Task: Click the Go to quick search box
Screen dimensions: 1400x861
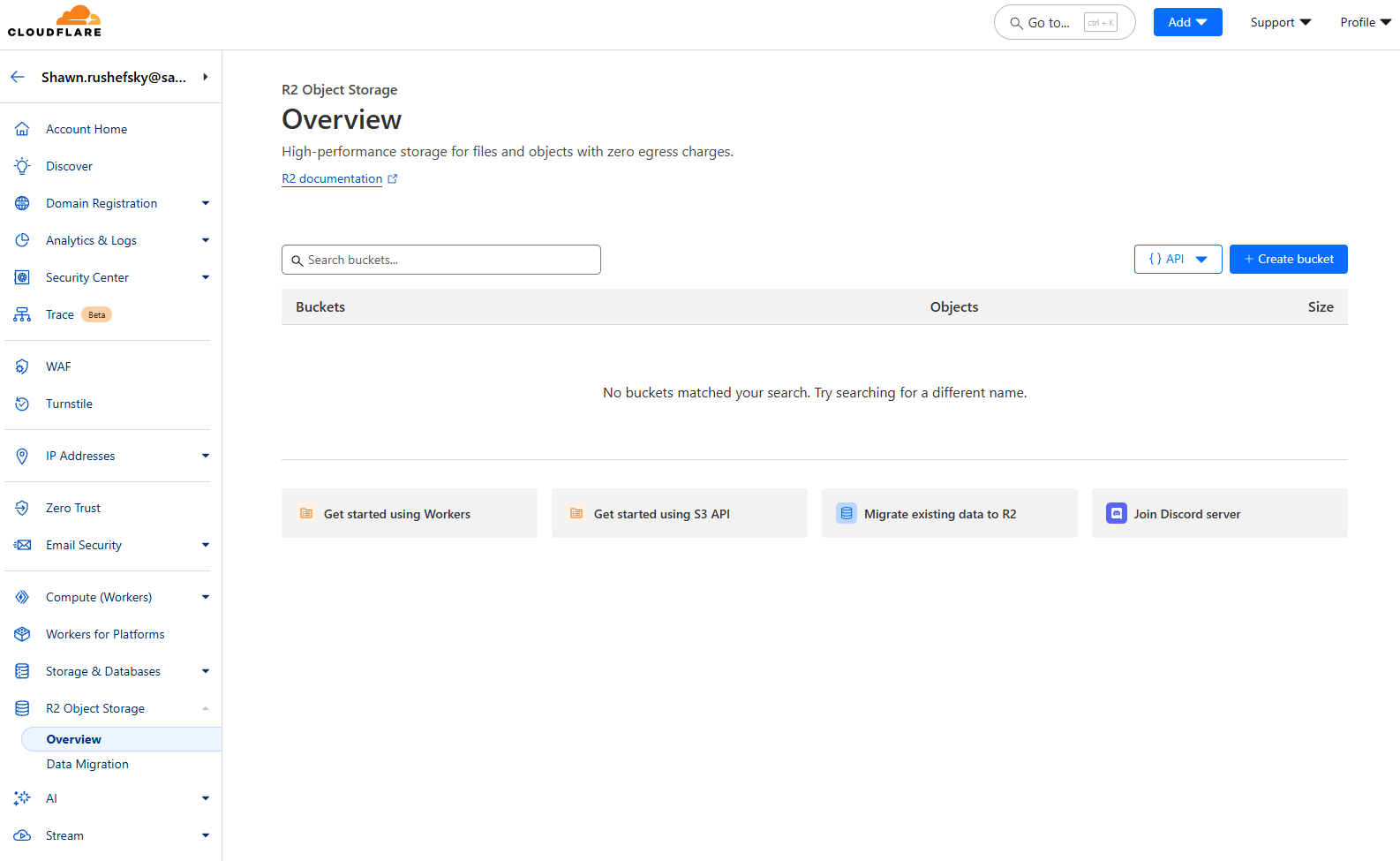Action: click(1065, 22)
